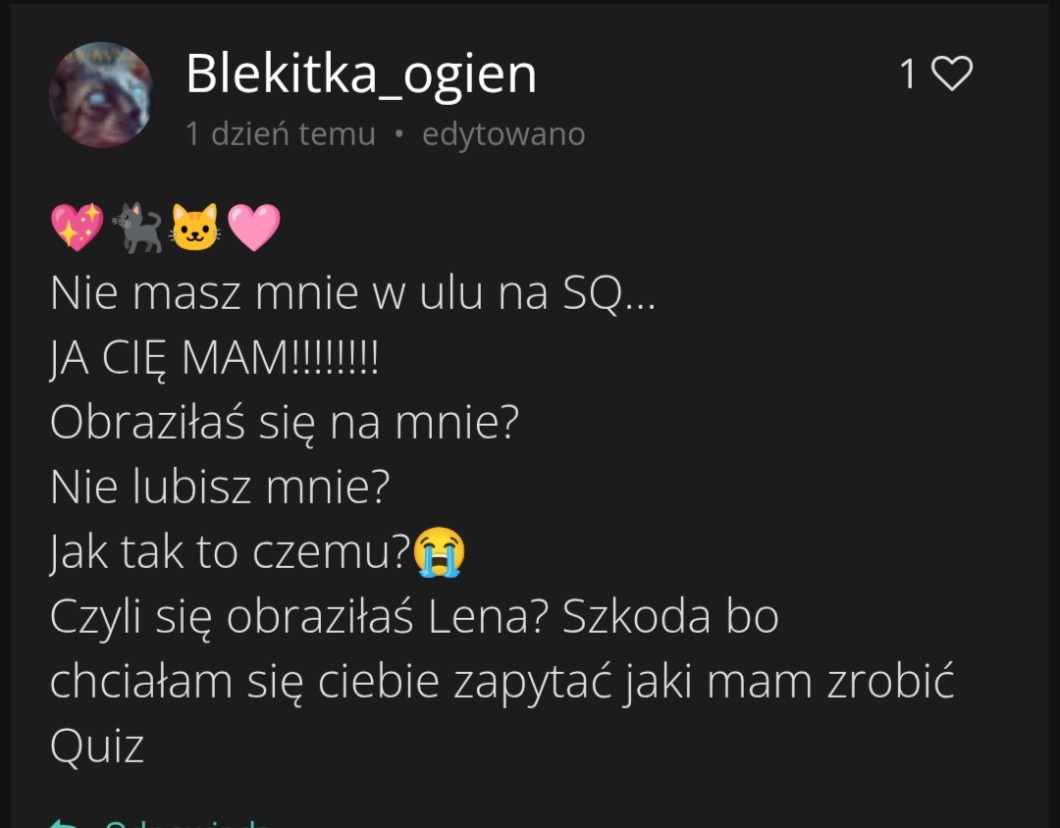This screenshot has height=828, width=1060.
Task: Click the text 'Jak tak to czemu?'
Action: coord(231,553)
